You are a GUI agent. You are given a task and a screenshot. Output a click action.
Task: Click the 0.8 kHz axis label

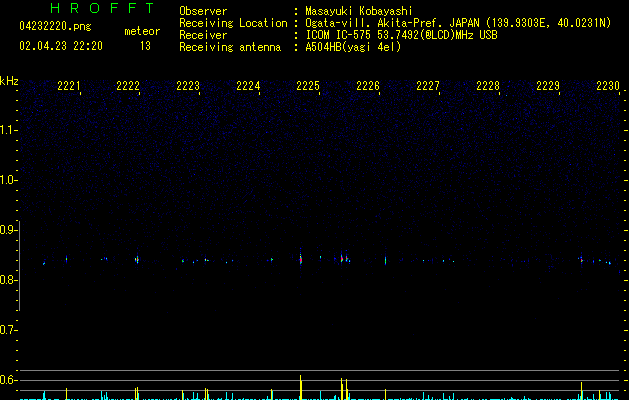tap(8, 280)
